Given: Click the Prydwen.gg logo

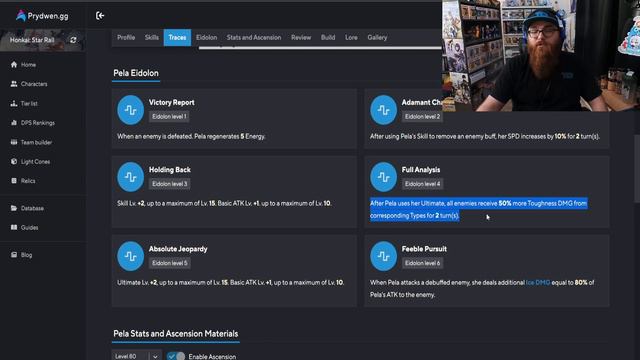Looking at the screenshot, I should tap(42, 16).
